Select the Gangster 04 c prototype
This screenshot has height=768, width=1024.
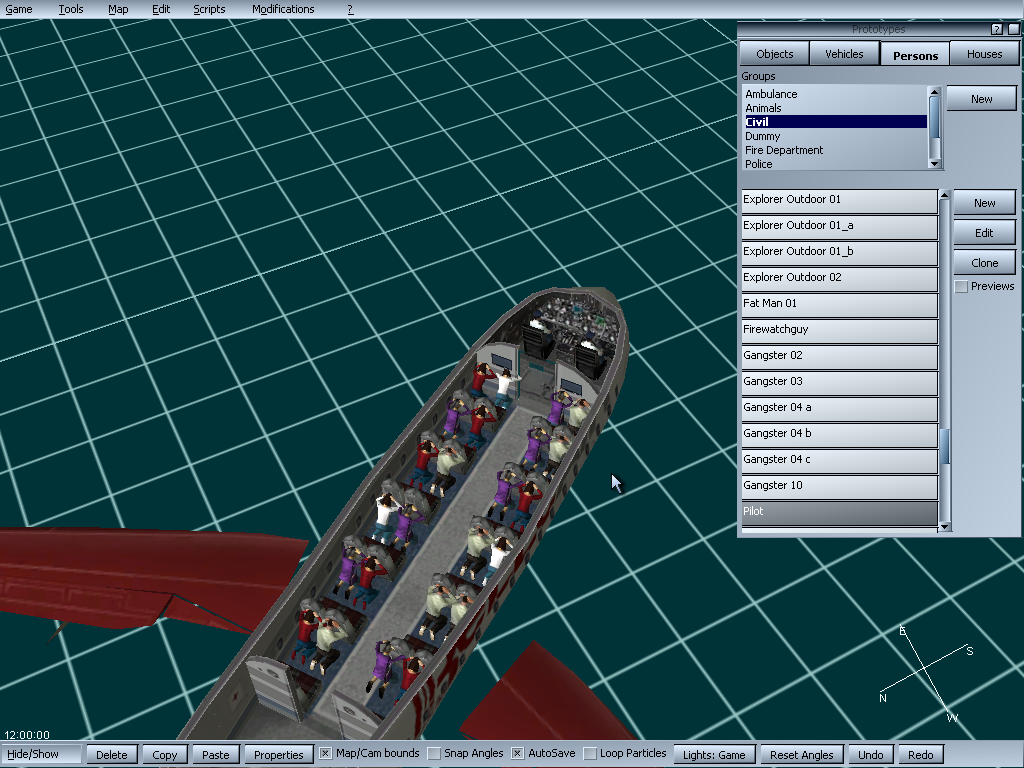point(839,462)
